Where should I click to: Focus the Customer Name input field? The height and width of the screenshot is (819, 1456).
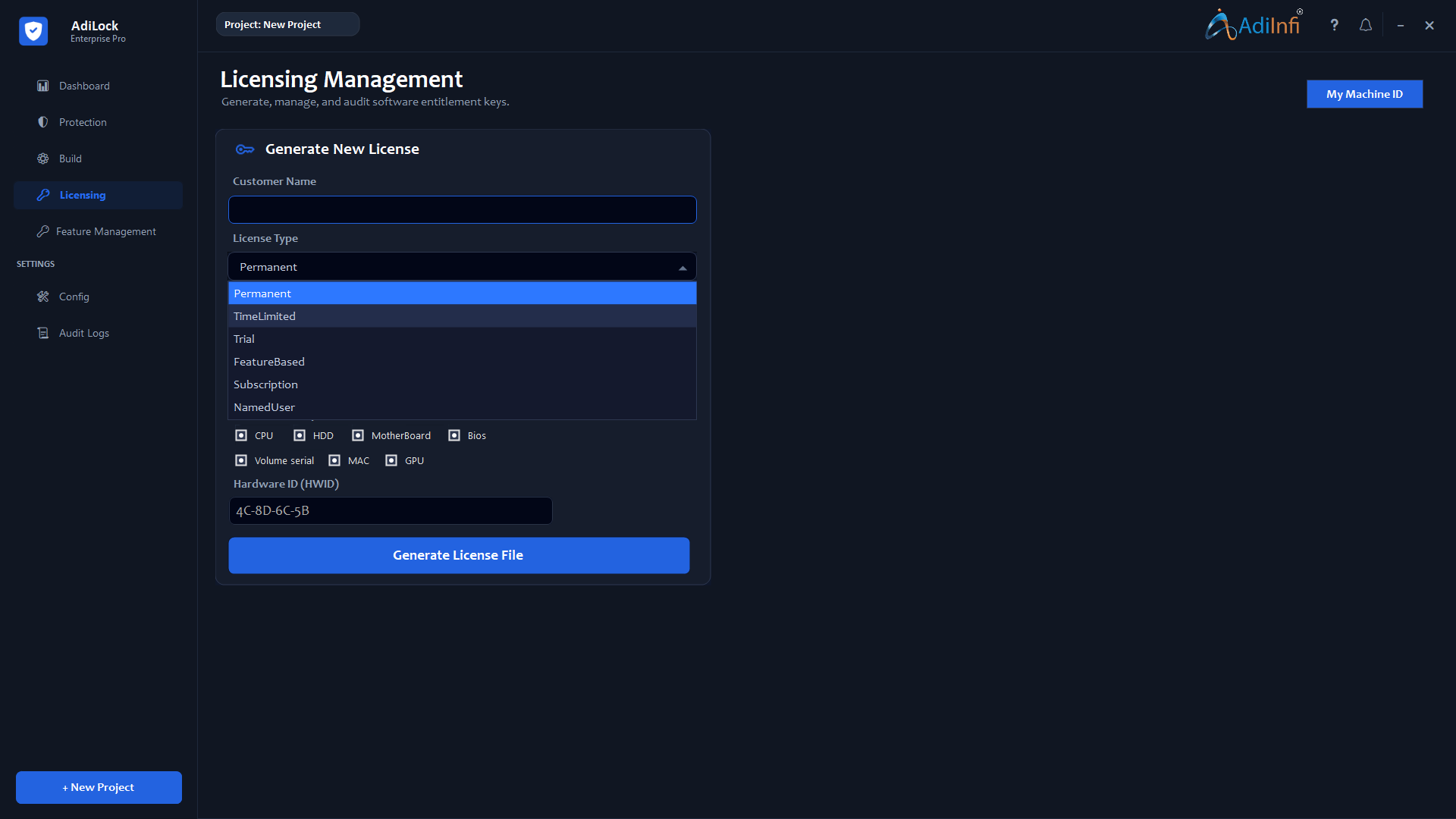462,210
